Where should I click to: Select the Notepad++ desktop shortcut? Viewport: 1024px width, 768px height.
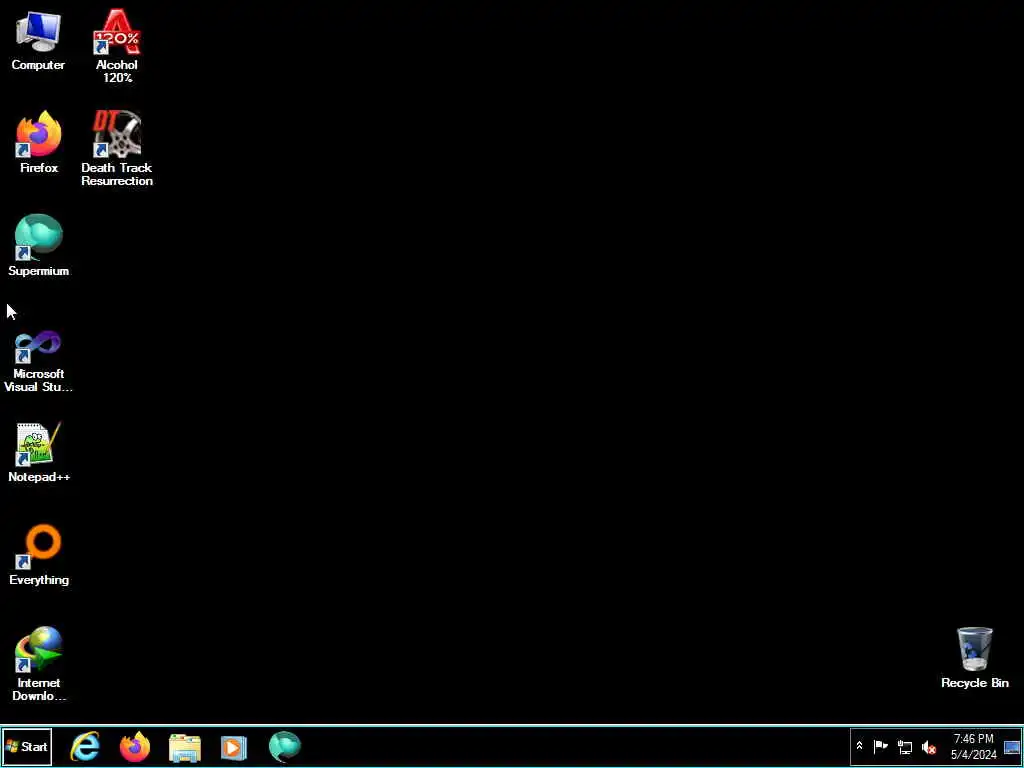point(39,453)
